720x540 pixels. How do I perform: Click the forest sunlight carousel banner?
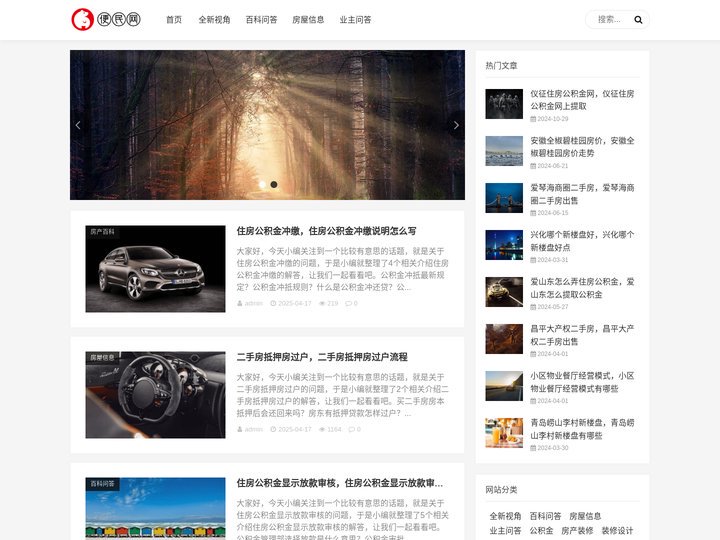pyautogui.click(x=267, y=125)
